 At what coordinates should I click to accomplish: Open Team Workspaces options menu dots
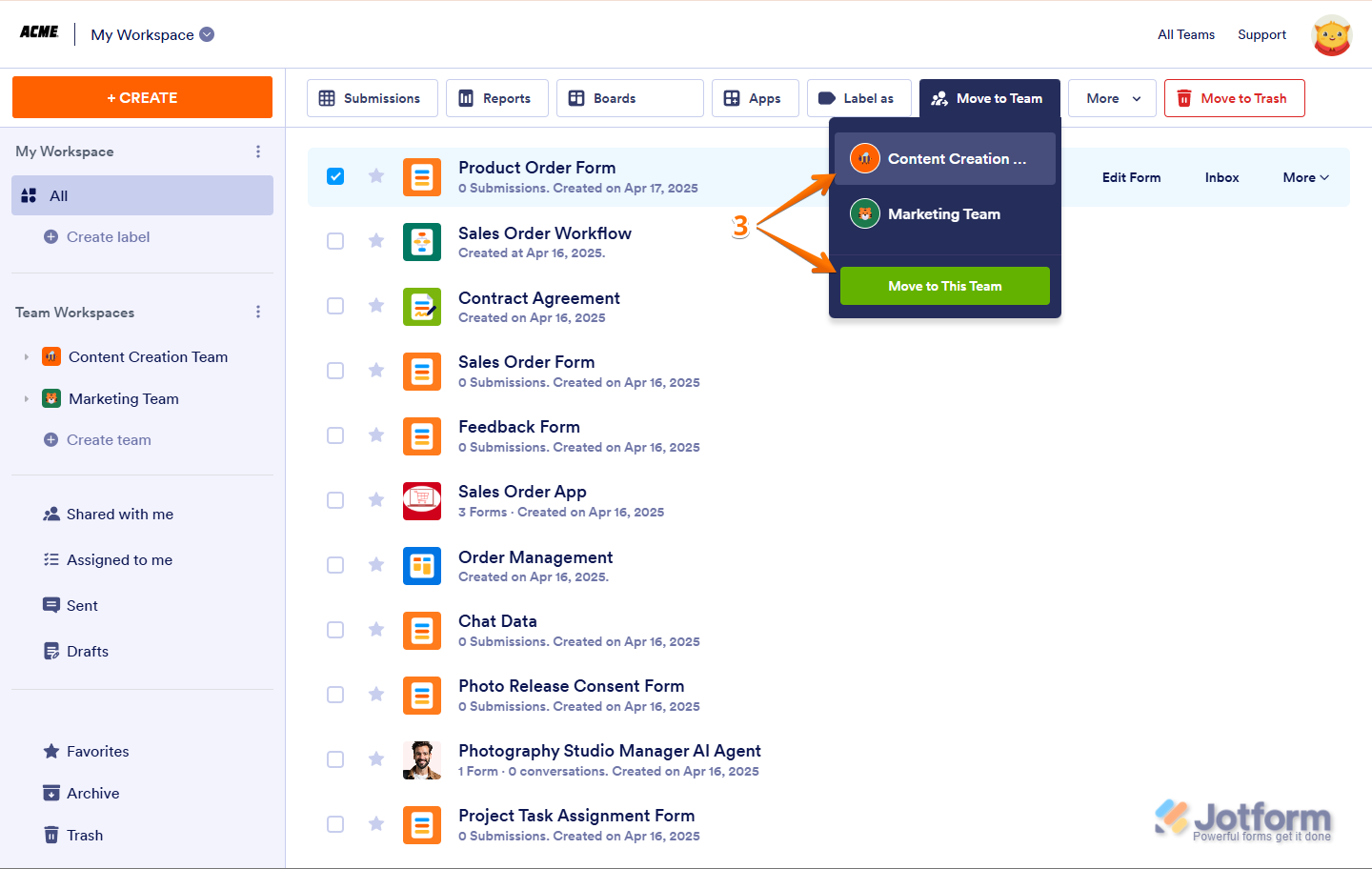[x=258, y=313]
